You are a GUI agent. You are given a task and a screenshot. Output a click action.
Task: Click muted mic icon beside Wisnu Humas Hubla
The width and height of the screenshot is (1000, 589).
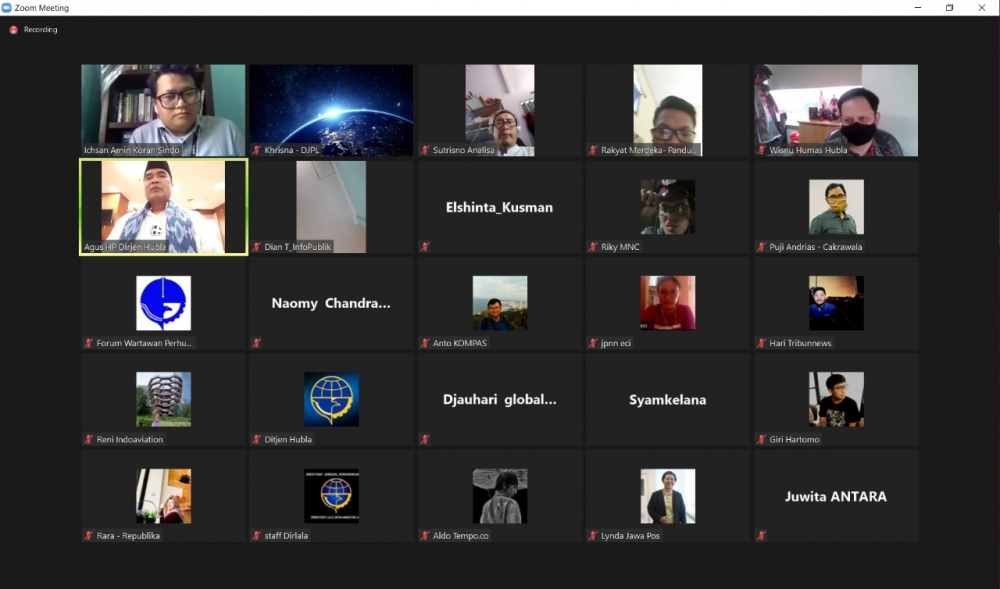coord(761,150)
